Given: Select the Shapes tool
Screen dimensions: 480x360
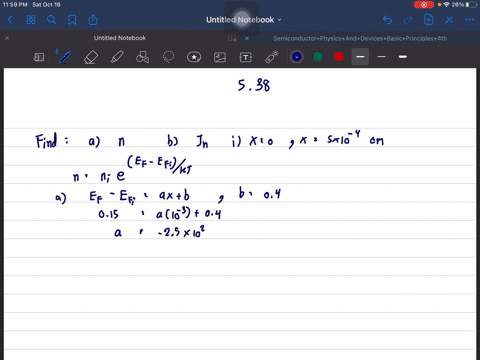Looking at the screenshot, I should [142, 57].
